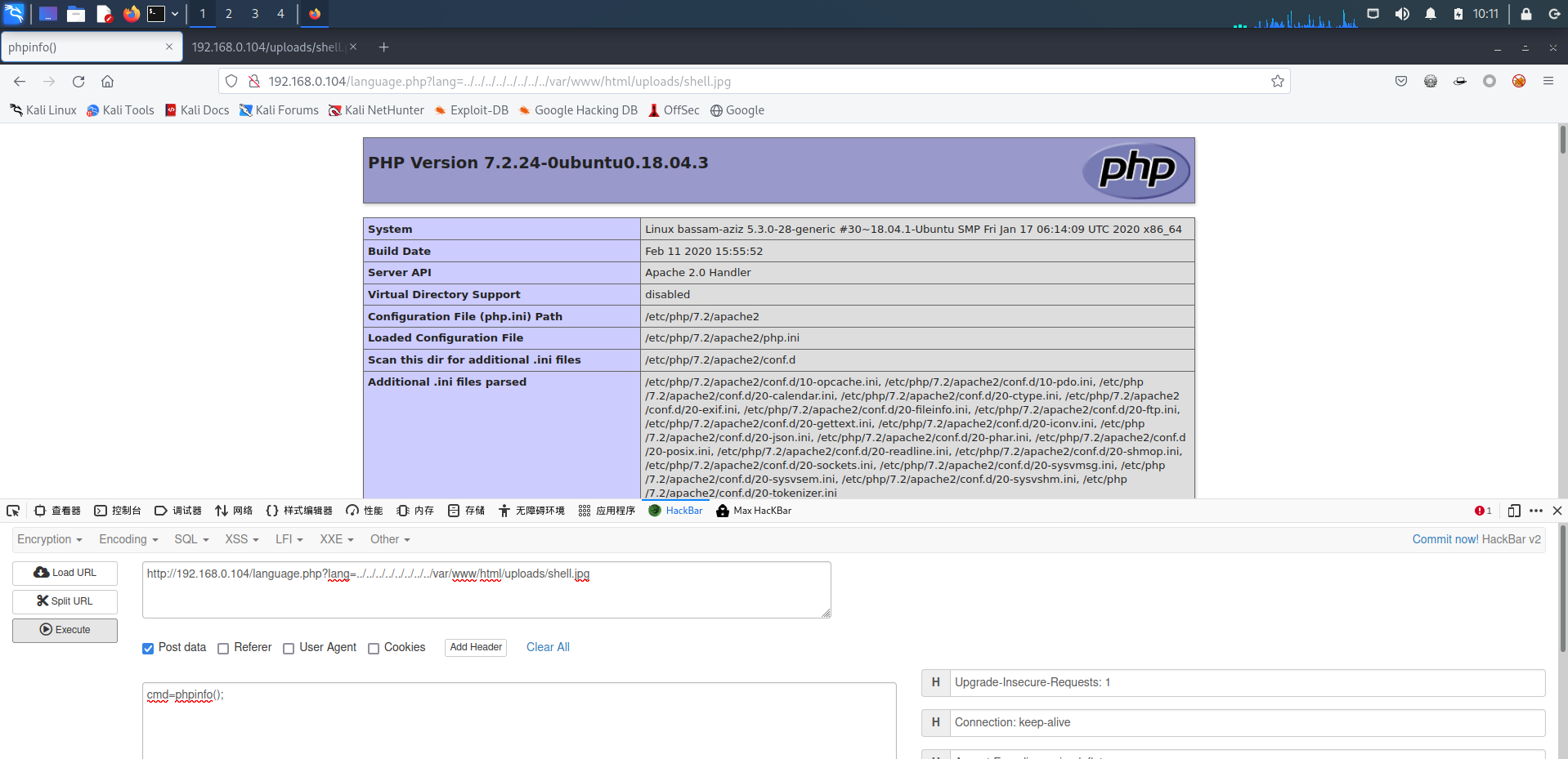Bookmark this page with the star
Viewport: 1568px width, 759px height.
pos(1278,81)
